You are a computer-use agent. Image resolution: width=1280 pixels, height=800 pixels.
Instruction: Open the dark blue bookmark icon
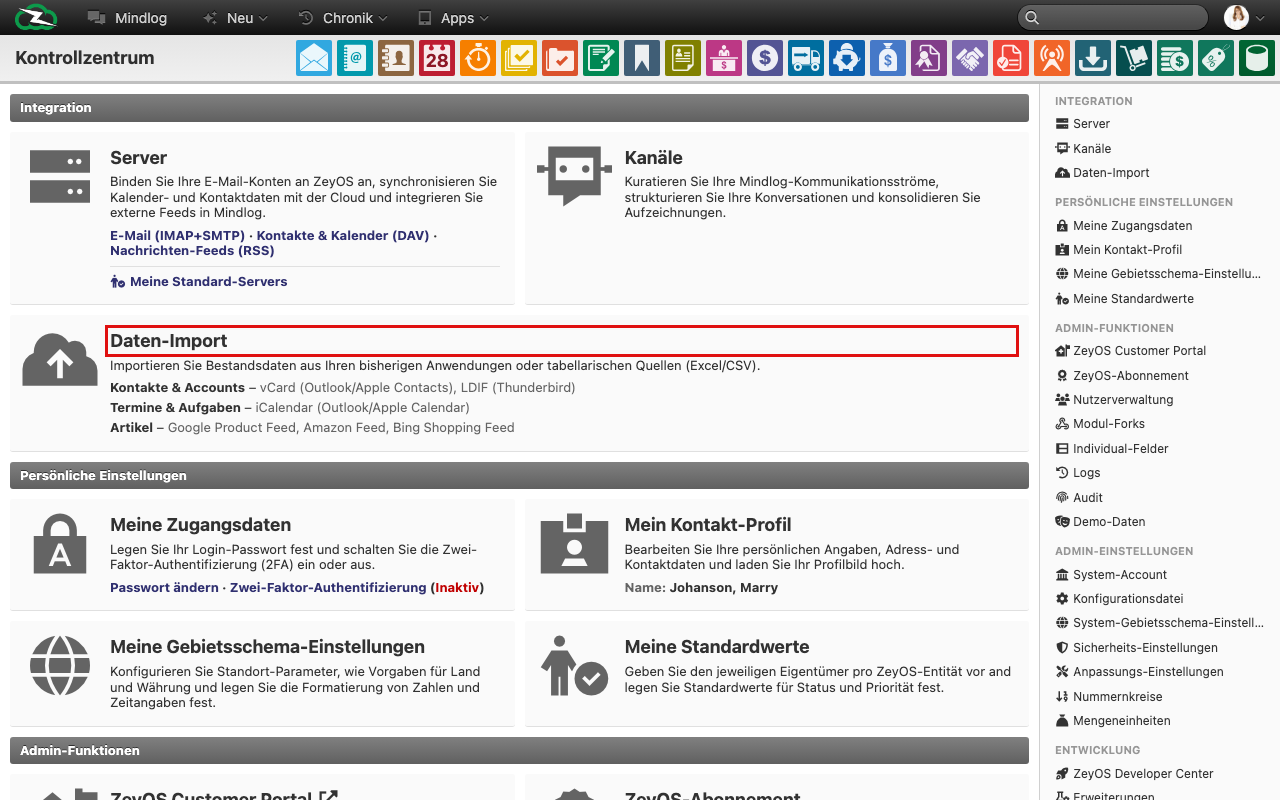(642, 58)
